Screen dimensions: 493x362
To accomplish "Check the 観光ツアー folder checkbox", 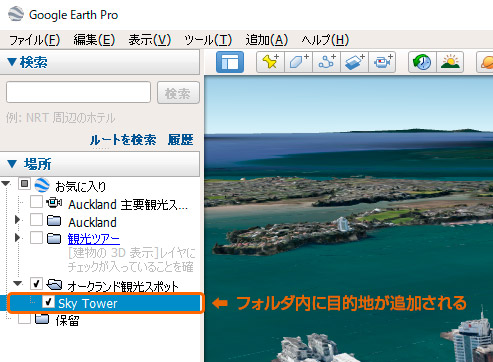I will 36,238.
